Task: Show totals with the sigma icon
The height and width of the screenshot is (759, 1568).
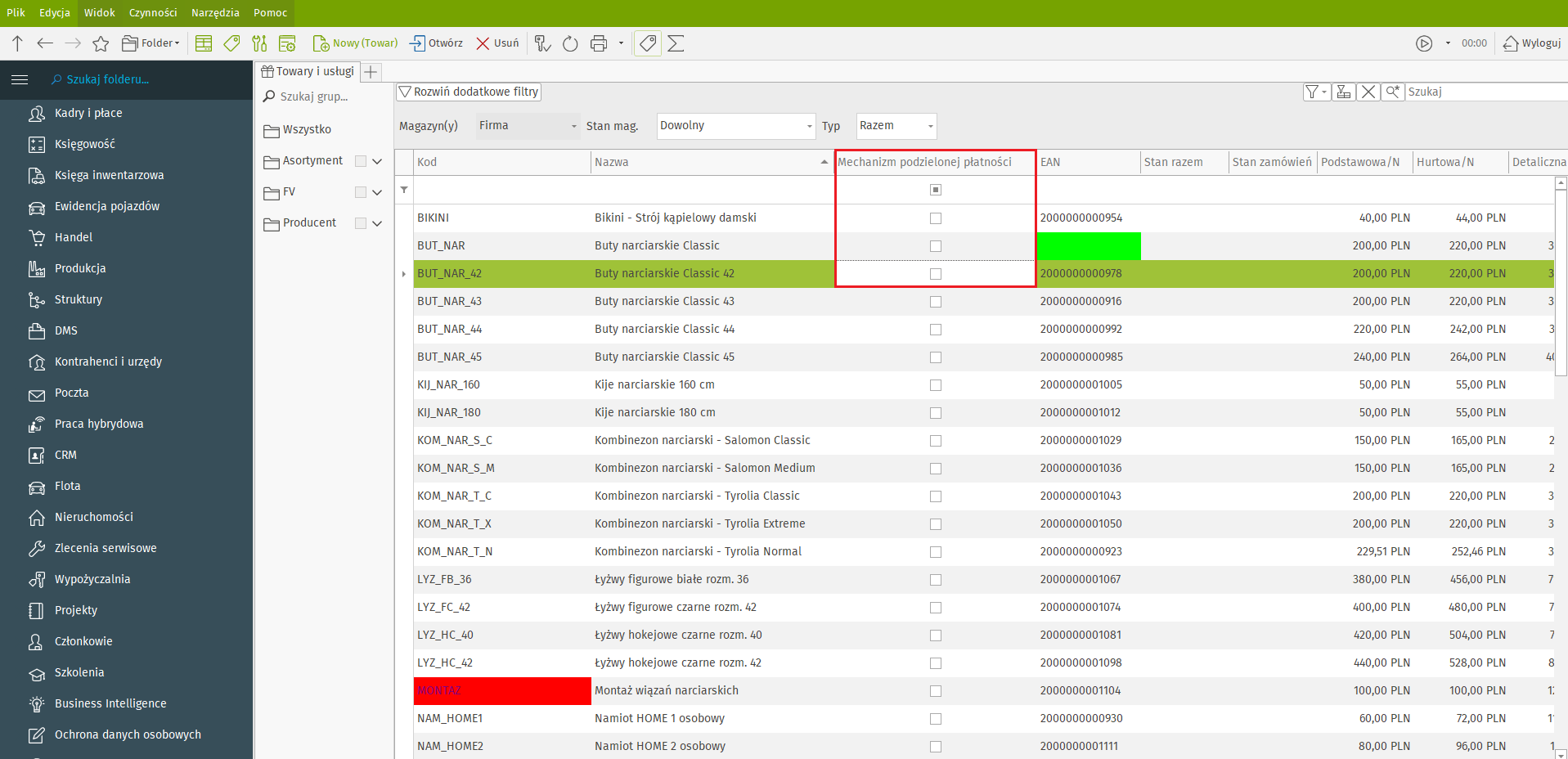Action: [676, 43]
